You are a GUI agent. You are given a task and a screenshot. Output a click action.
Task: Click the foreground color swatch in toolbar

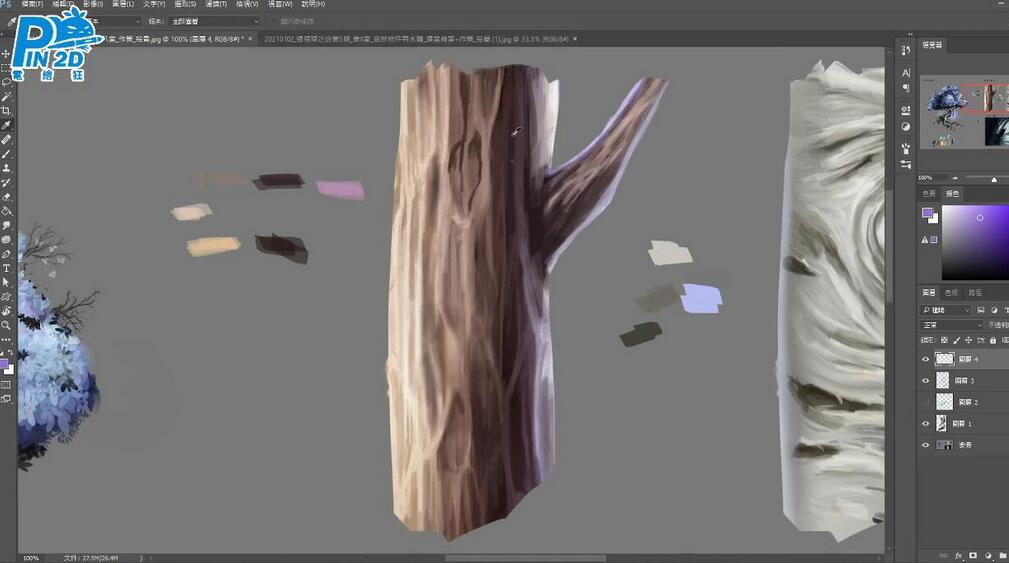click(x=5, y=365)
